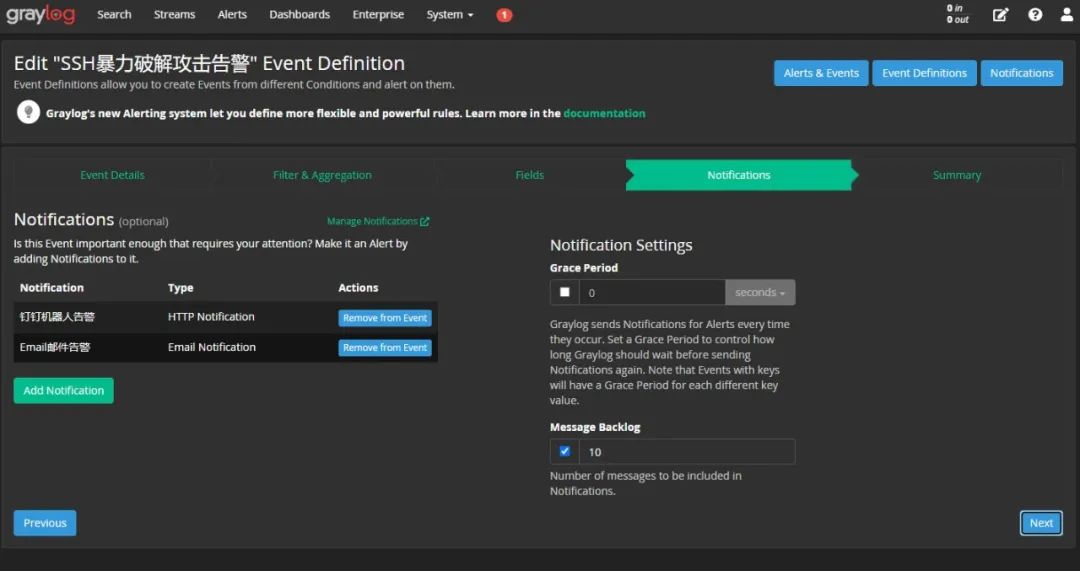
Task: Open the seconds unit dropdown
Action: click(x=760, y=292)
